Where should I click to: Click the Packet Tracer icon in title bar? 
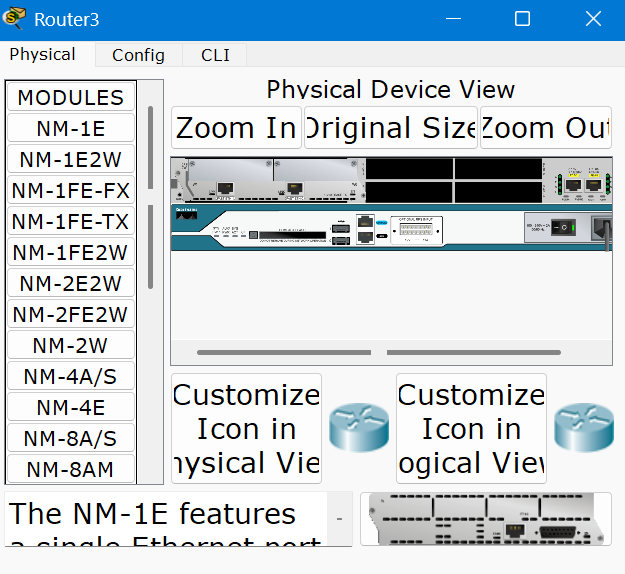[x=16, y=19]
